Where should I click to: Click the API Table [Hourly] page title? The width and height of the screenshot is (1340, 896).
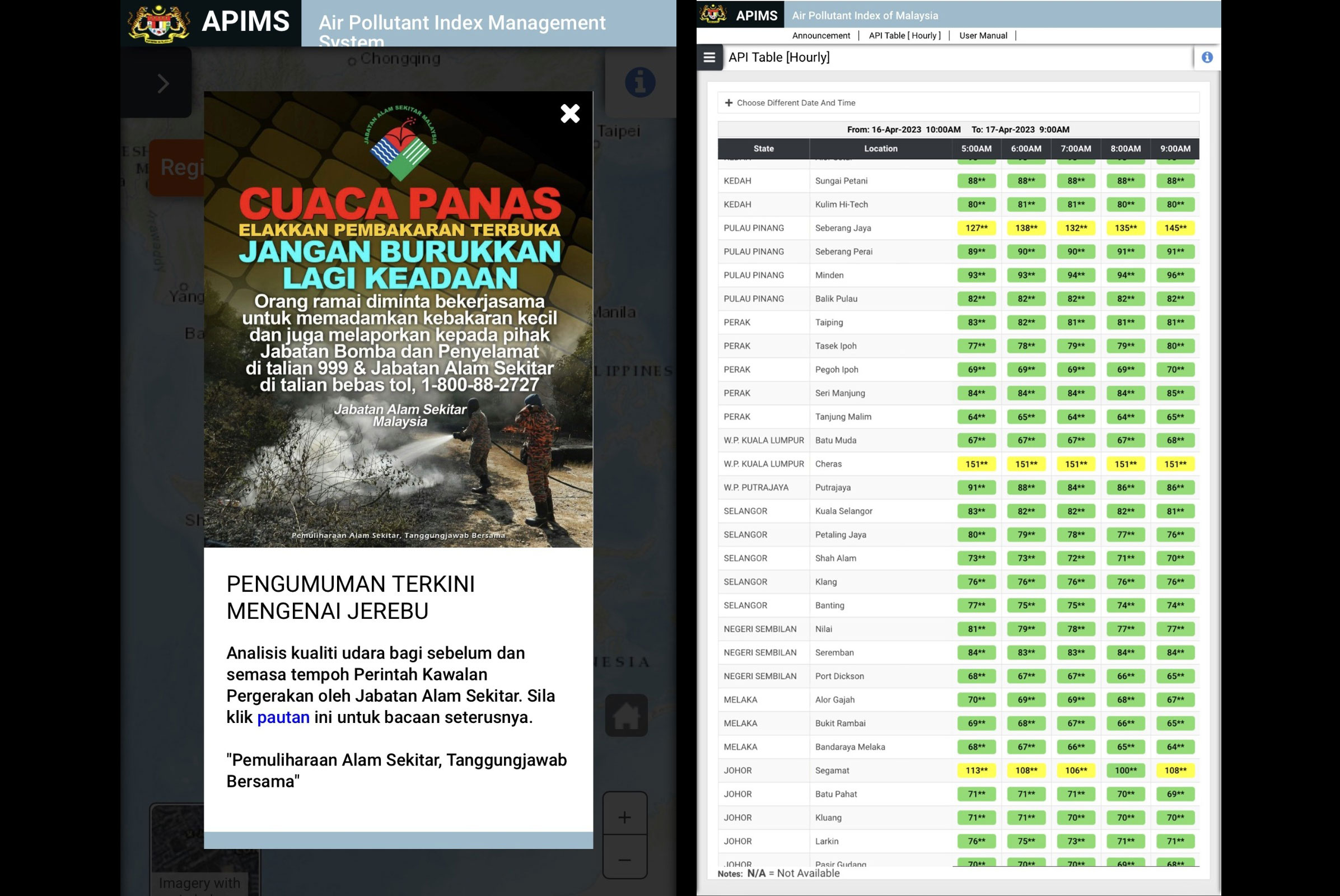click(779, 57)
